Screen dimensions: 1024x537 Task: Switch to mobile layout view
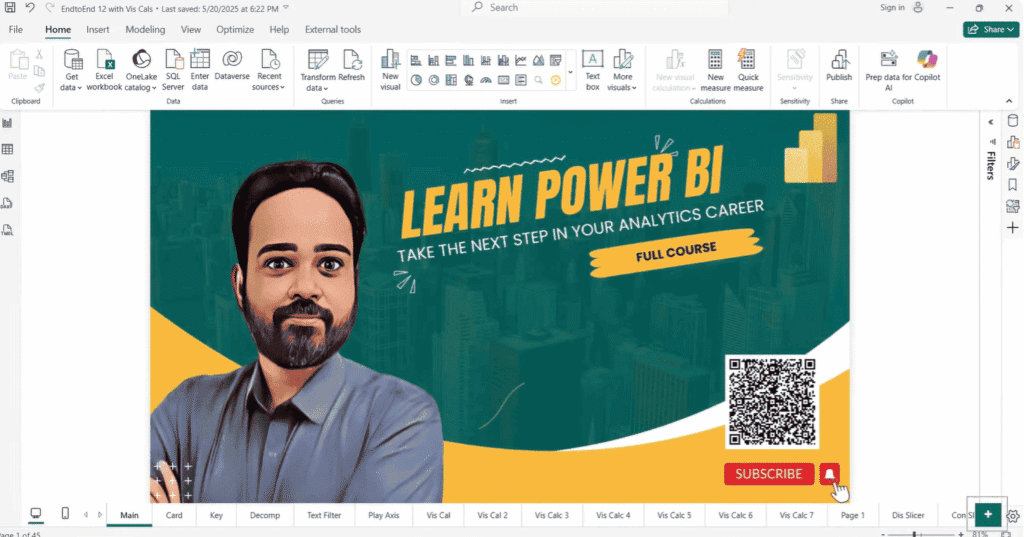[x=65, y=513]
